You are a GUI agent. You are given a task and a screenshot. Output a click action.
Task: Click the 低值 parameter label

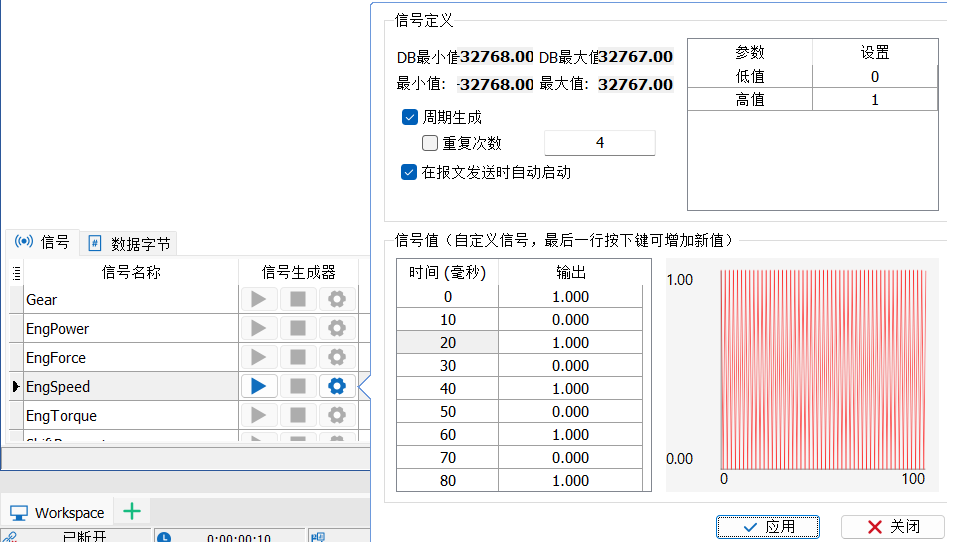coord(750,77)
